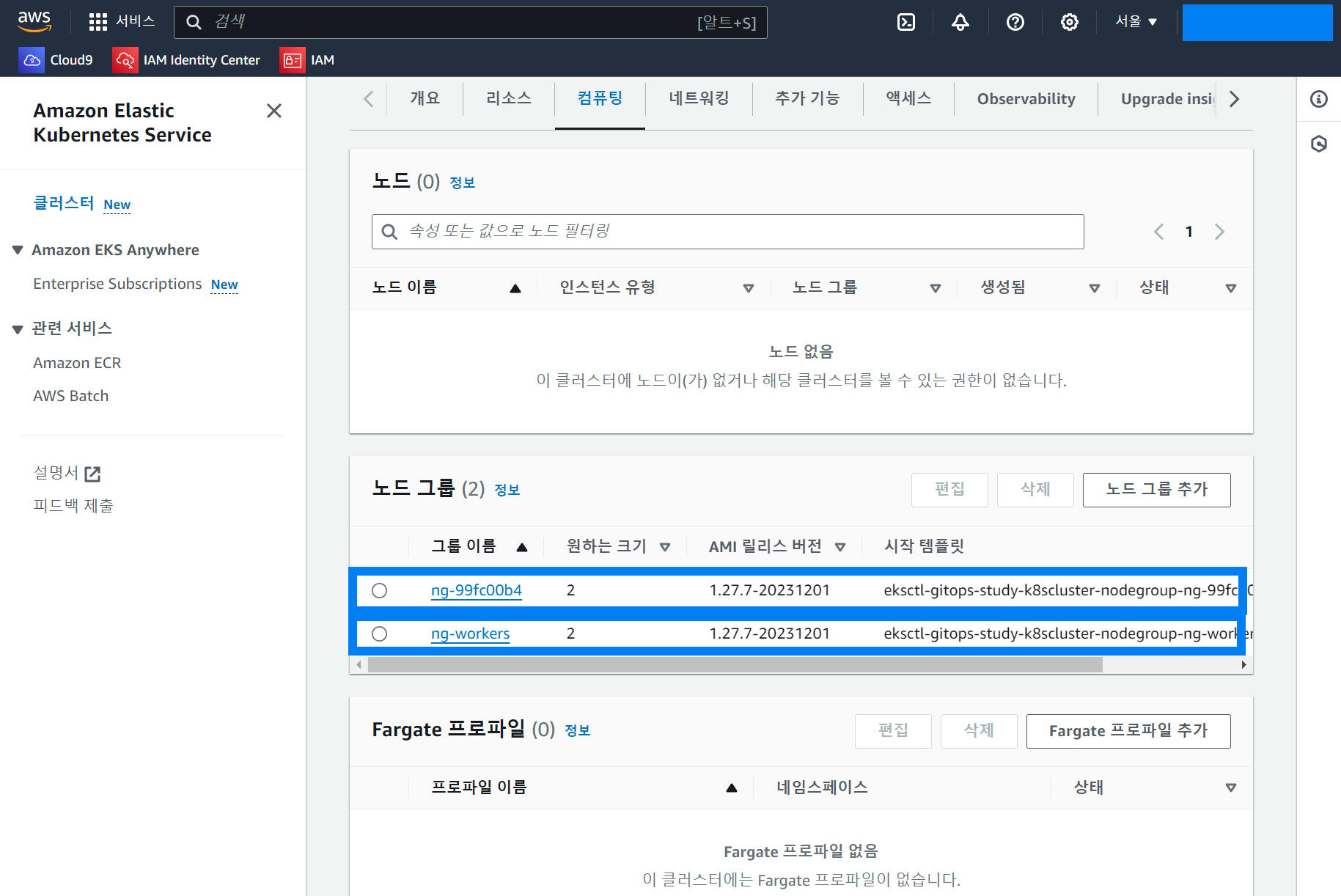Open 클러스터 in the side navigation
Viewport: 1341px width, 896px height.
tap(64, 203)
